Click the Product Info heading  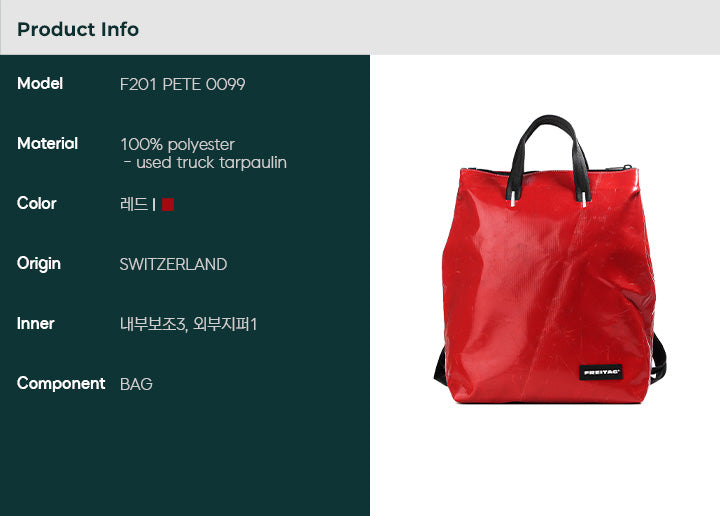tap(78, 29)
